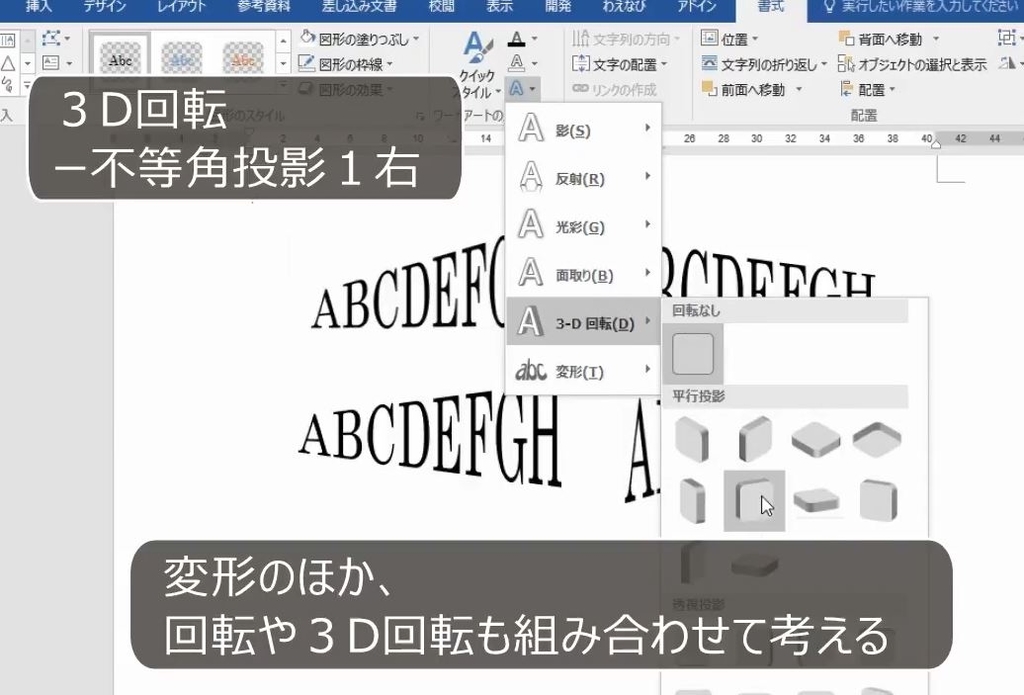The width and height of the screenshot is (1024, 695).
Task: Apply last preset in second 平行投影 row
Action: coord(878,500)
